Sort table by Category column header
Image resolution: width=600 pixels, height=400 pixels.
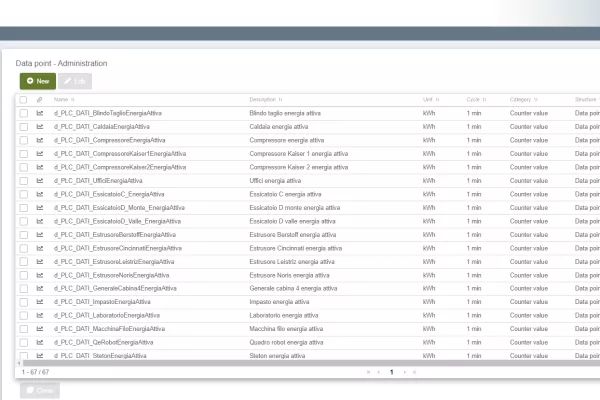coord(523,100)
